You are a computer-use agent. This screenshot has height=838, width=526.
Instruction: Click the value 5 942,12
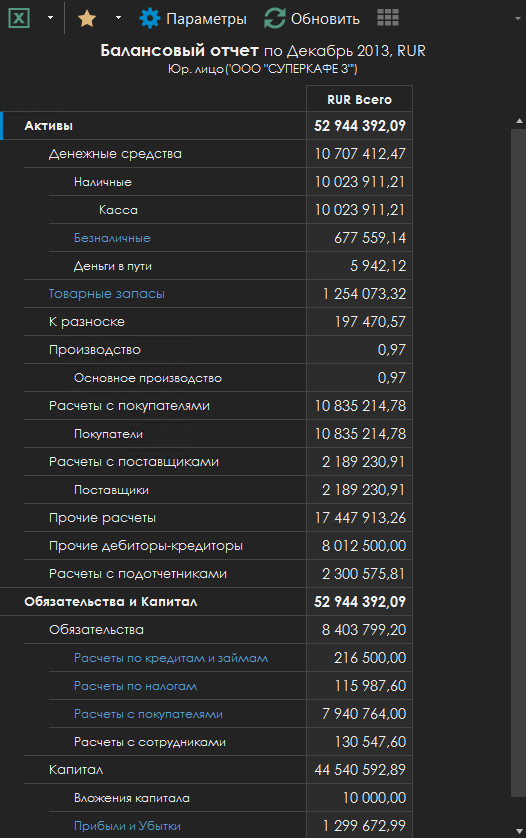pos(378,266)
